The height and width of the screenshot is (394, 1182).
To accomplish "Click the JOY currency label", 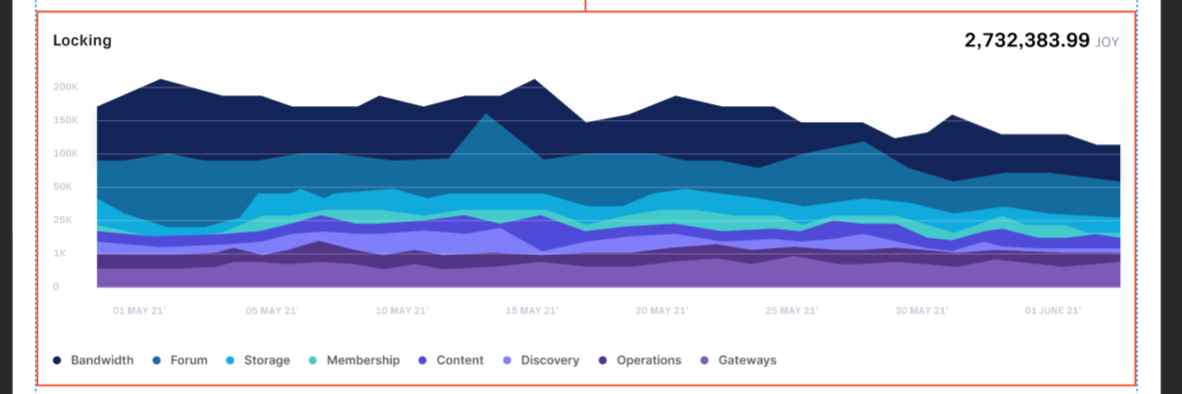I will [1107, 42].
